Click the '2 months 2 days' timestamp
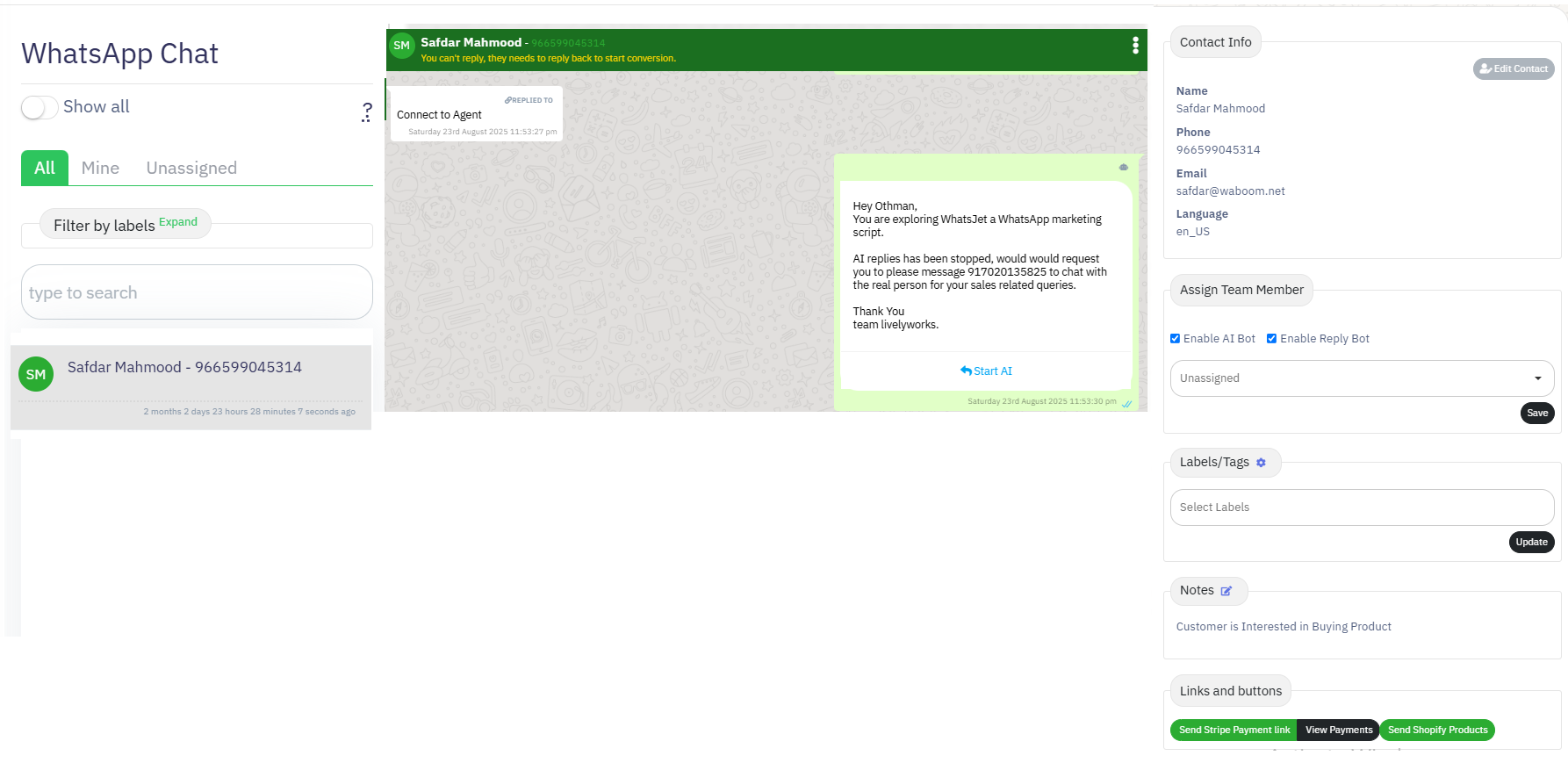The height and width of the screenshot is (763, 1568). [249, 412]
